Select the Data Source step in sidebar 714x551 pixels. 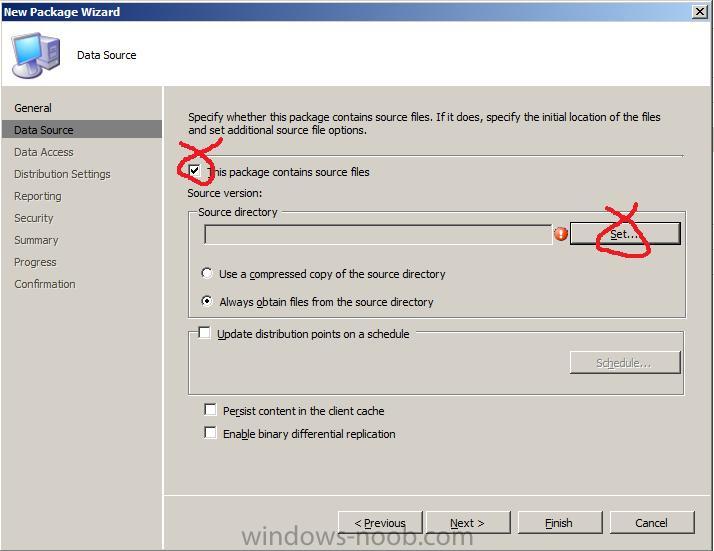tap(82, 129)
